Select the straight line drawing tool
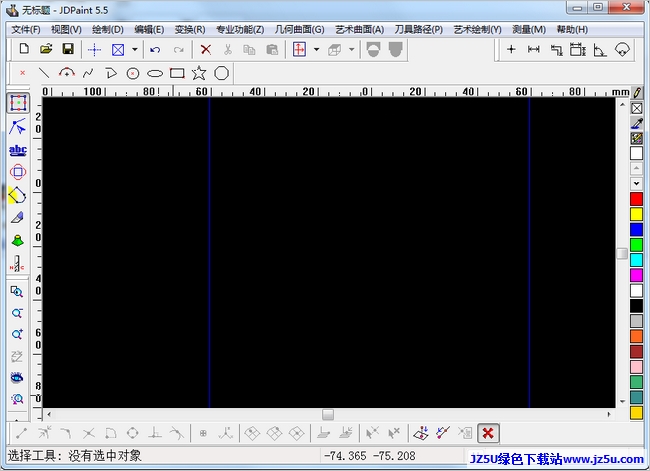650x471 pixels. [x=44, y=73]
